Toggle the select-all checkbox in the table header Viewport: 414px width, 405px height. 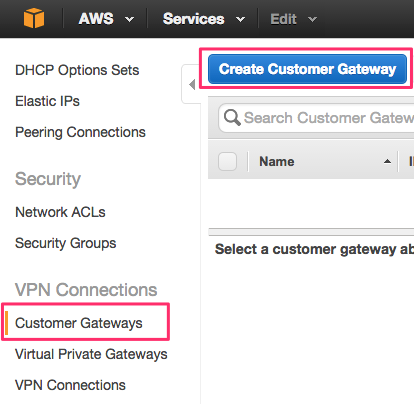click(x=227, y=162)
